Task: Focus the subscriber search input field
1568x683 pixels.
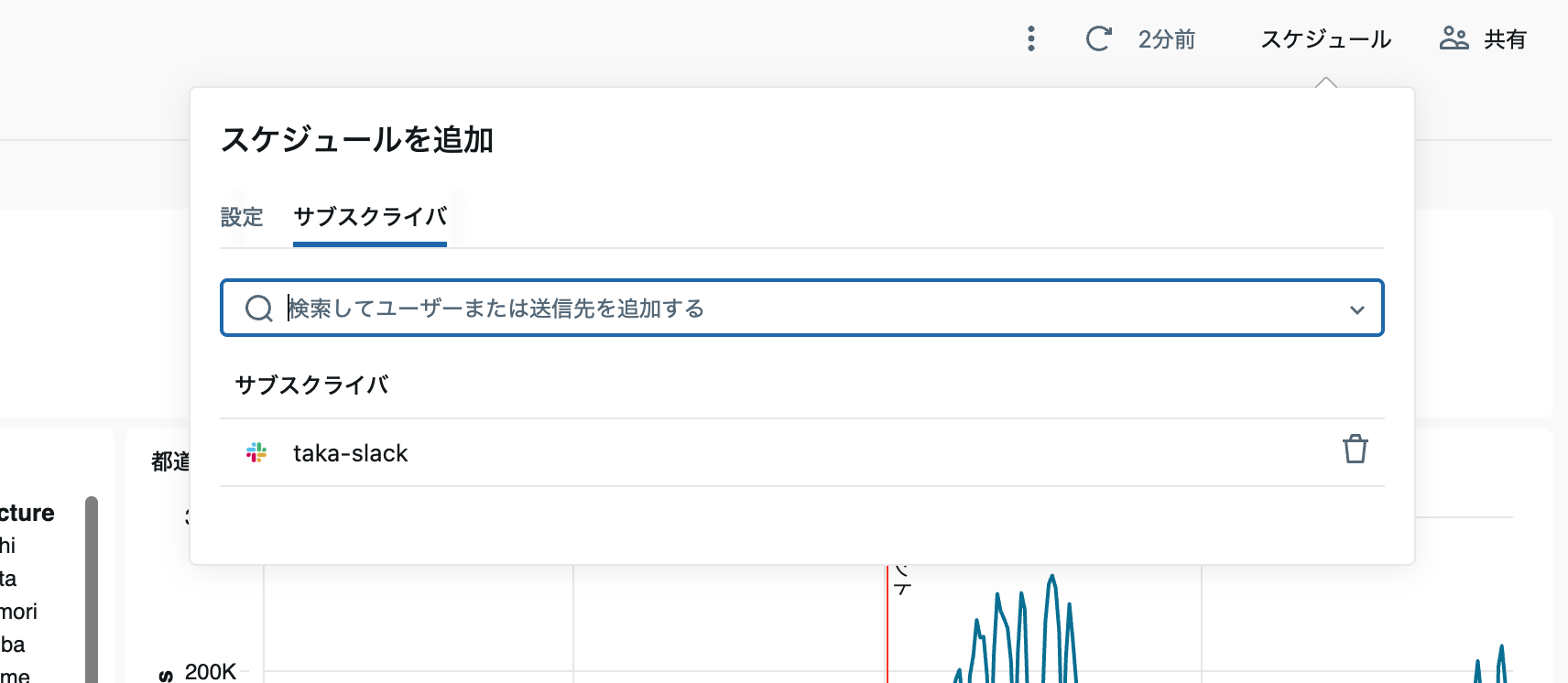Action: [802, 308]
